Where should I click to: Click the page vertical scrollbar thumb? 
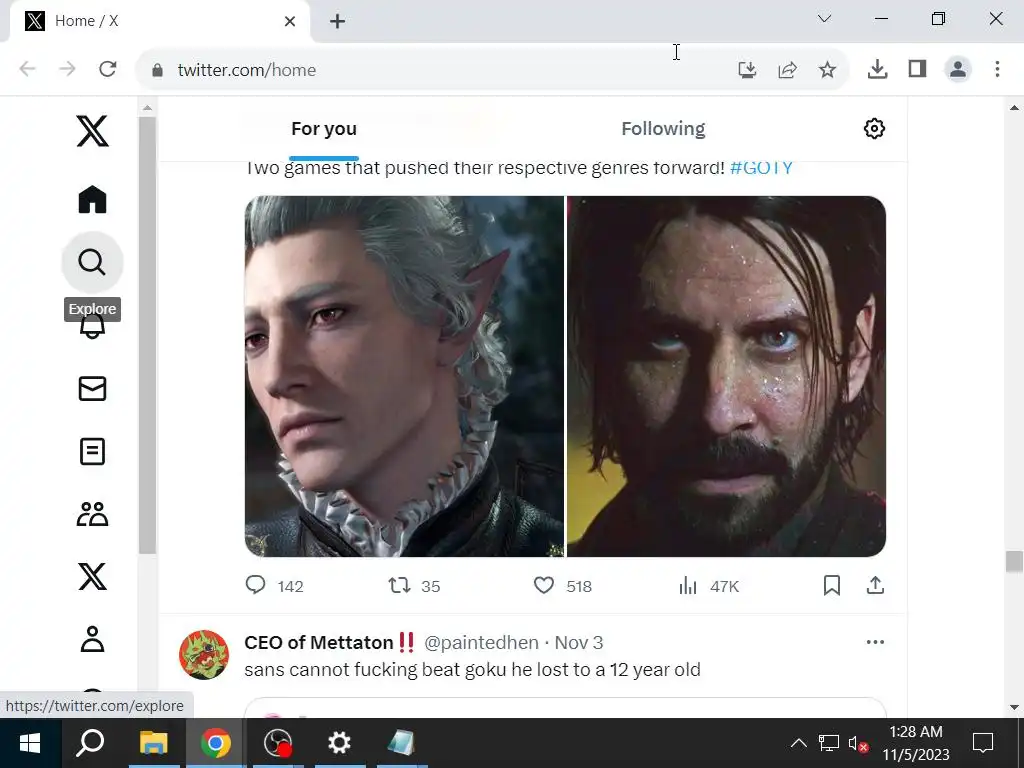pyautogui.click(x=1014, y=561)
